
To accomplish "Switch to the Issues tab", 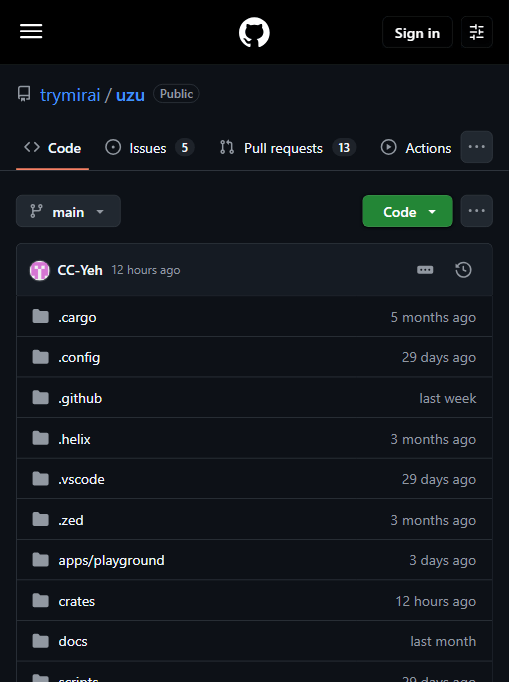I will coord(150,148).
